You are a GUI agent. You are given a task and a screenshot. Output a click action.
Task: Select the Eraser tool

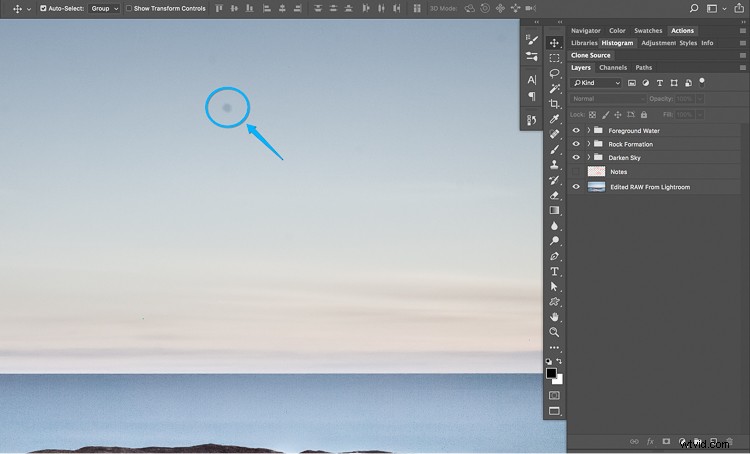coord(554,195)
